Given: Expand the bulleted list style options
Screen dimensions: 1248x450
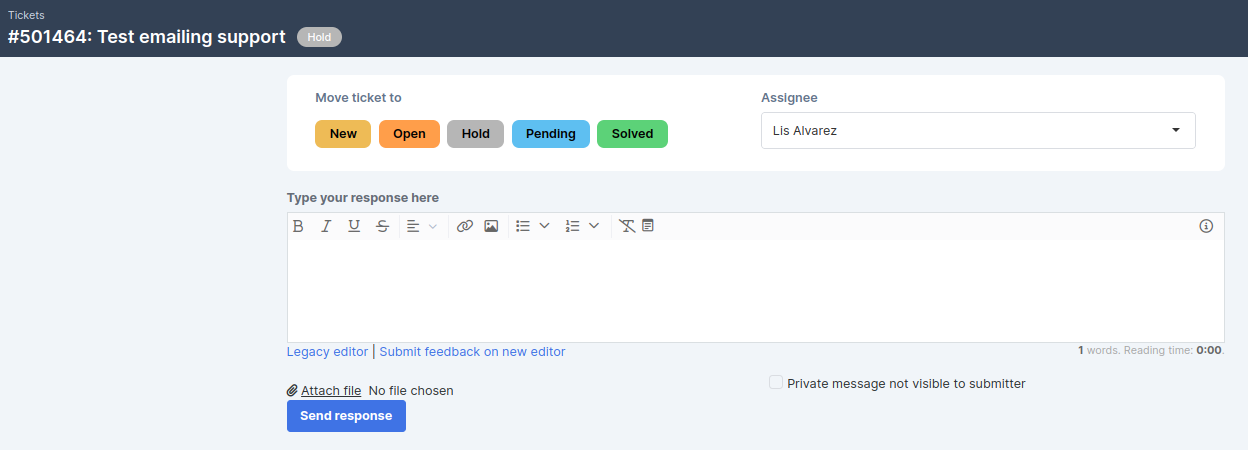Looking at the screenshot, I should point(545,226).
